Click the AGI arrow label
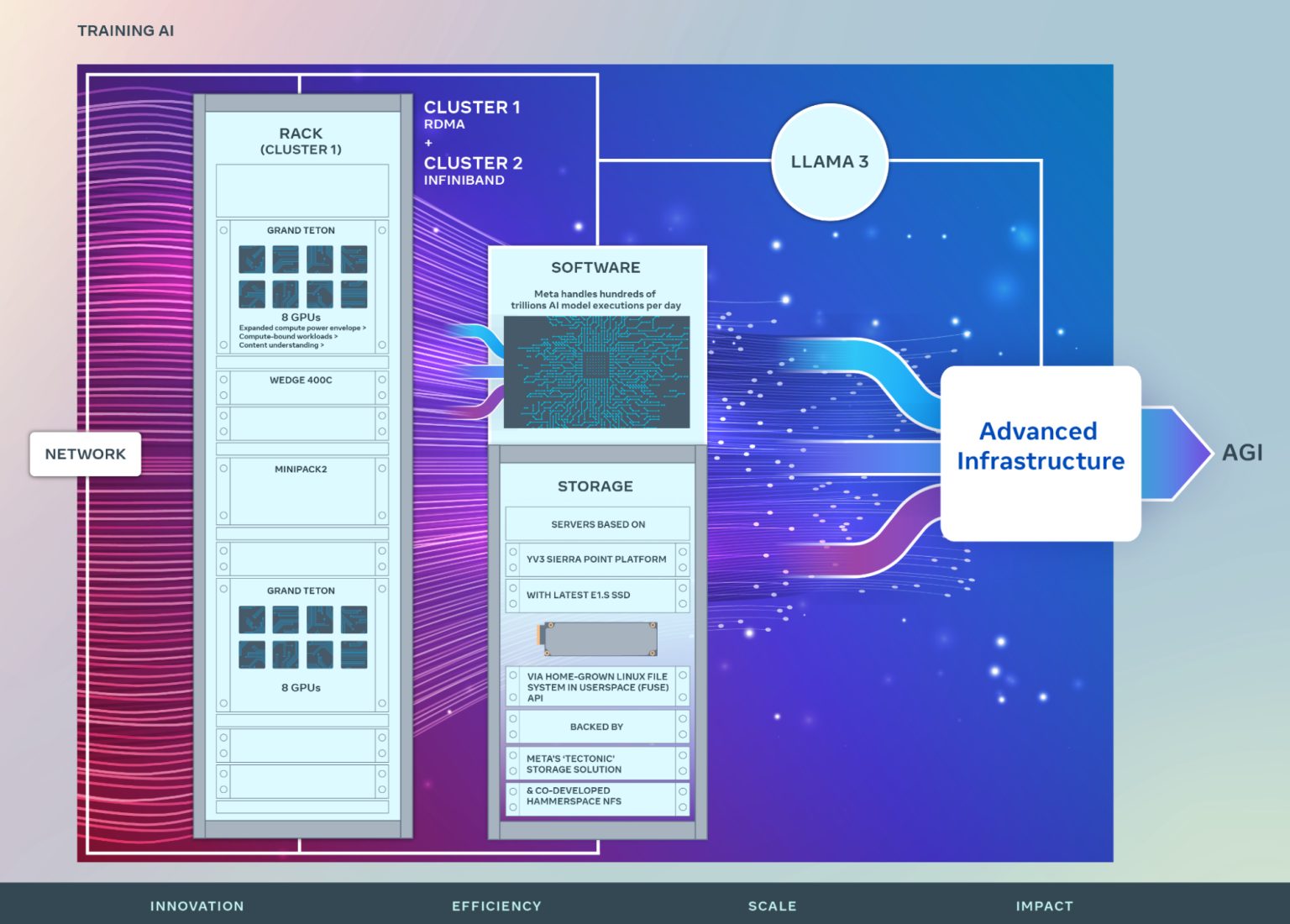This screenshot has height=924, width=1290. (x=1242, y=453)
